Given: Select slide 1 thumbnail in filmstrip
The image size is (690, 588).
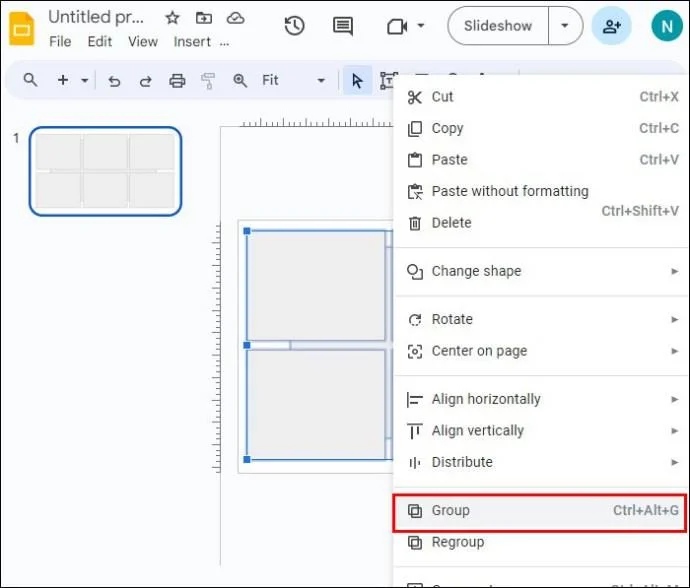Looking at the screenshot, I should pyautogui.click(x=105, y=171).
